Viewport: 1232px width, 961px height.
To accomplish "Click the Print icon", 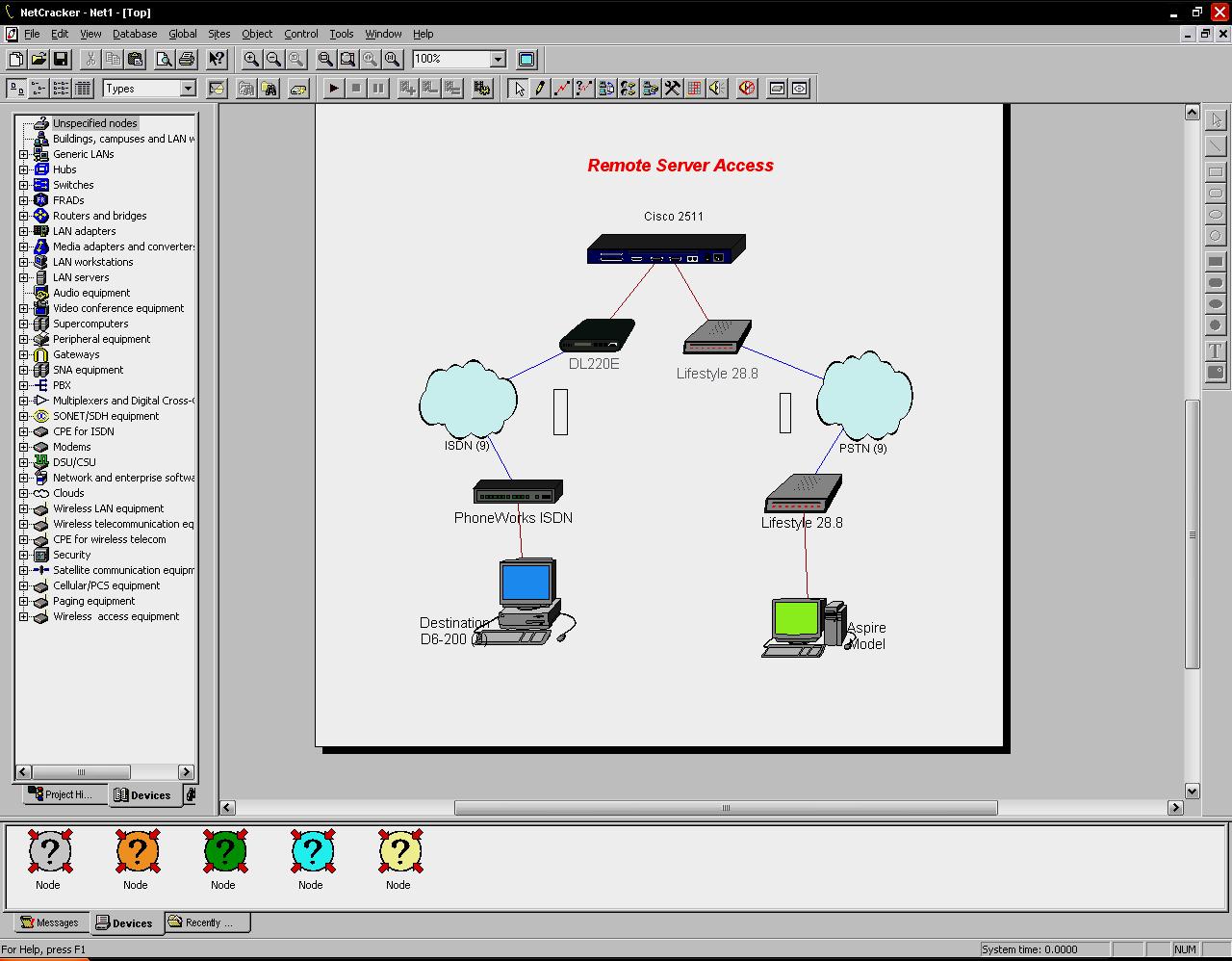I will point(187,60).
